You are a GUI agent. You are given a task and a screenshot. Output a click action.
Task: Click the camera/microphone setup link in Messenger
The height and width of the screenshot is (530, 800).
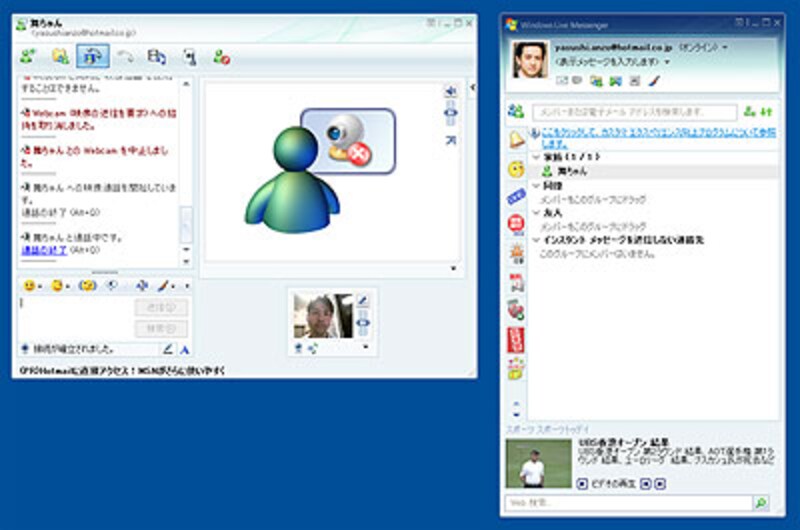[658, 138]
